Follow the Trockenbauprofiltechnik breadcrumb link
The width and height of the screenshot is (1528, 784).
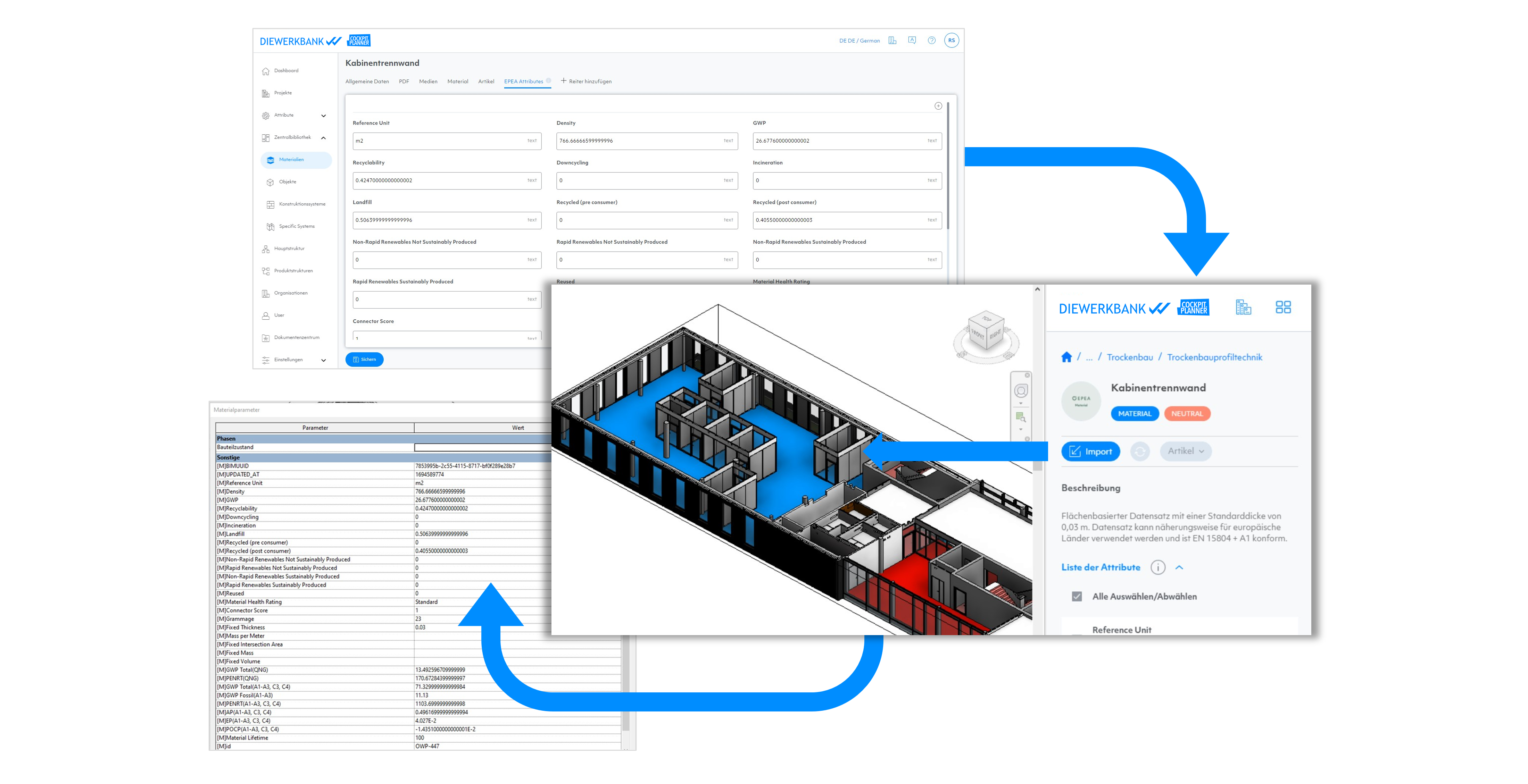(x=1214, y=357)
